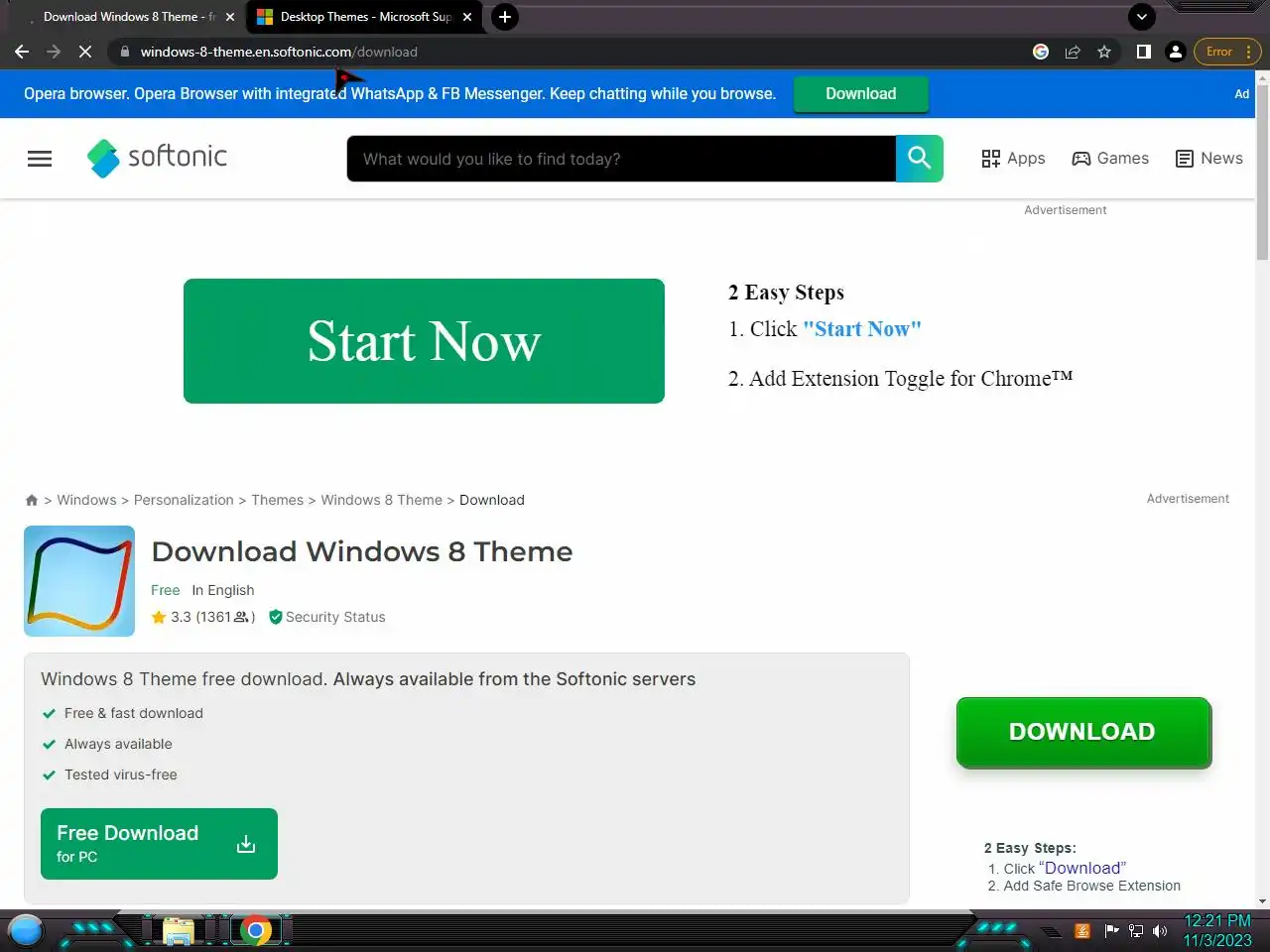This screenshot has height=952, width=1270.
Task: Click the Windows 8 Theme app thumbnail
Action: click(79, 581)
